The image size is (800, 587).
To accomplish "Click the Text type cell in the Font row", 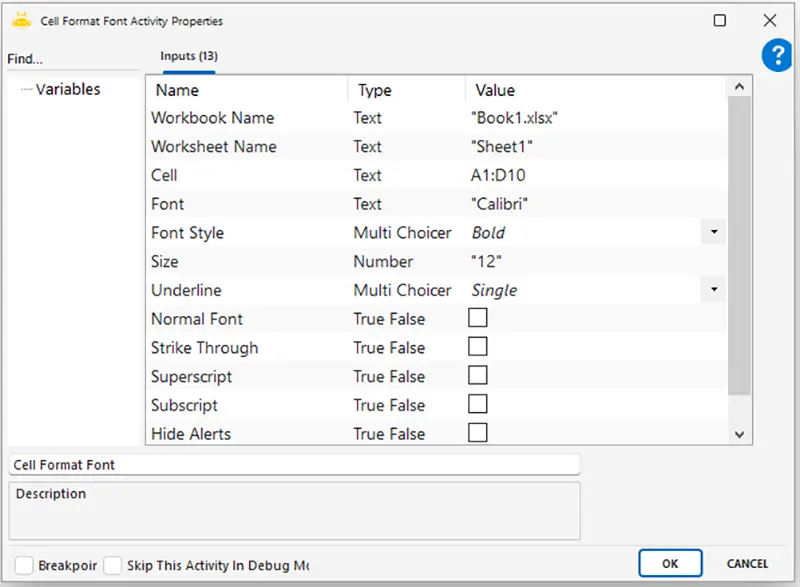I will pyautogui.click(x=367, y=204).
